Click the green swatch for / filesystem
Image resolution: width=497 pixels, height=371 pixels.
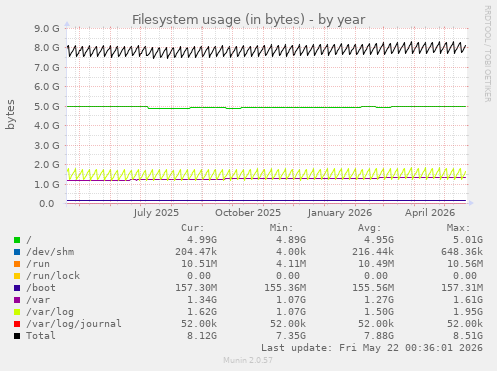tap(17, 240)
